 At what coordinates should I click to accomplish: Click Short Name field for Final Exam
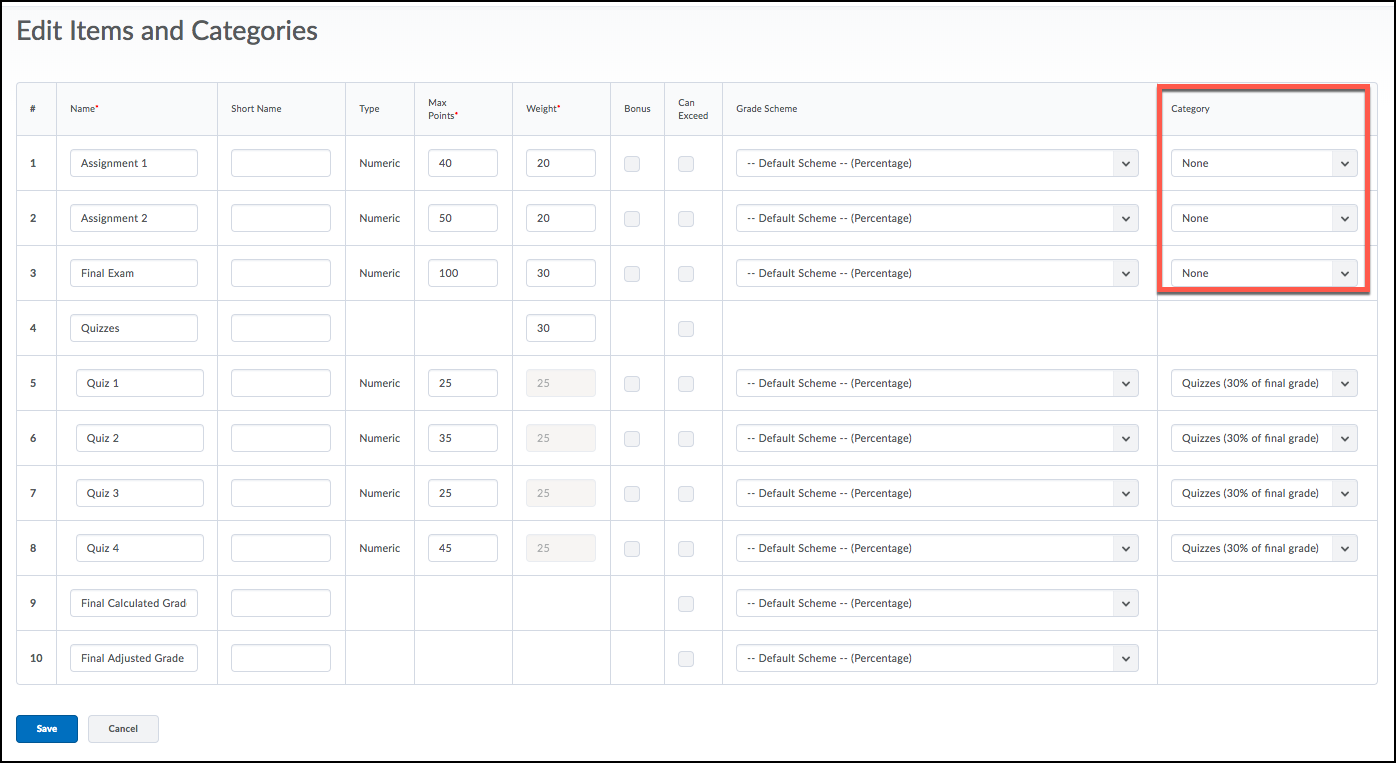point(281,273)
